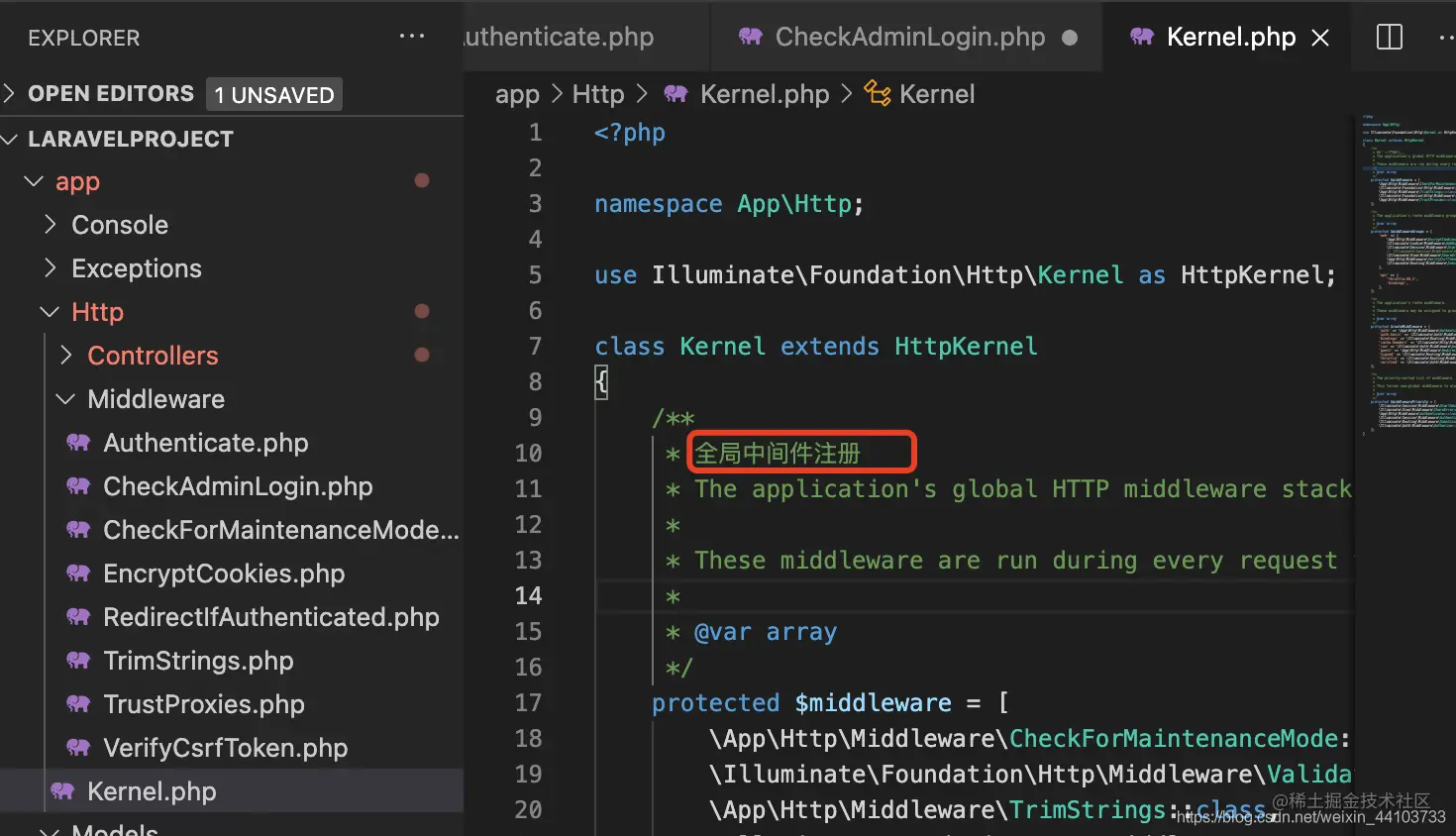Screen dimensions: 1456x836
Task: Expand the Controllers folder
Action: point(66,356)
